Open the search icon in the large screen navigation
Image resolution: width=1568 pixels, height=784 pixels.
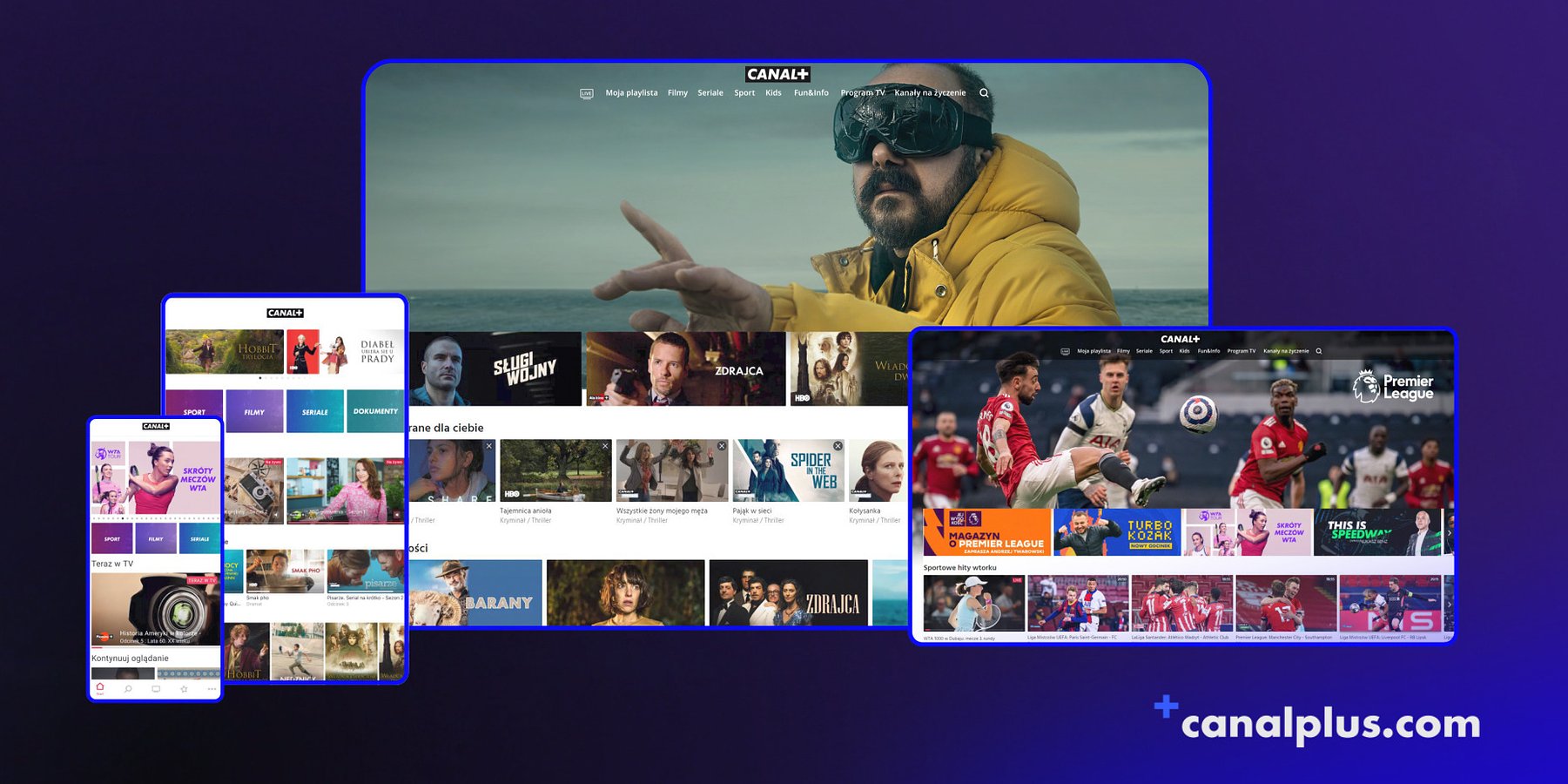[984, 93]
